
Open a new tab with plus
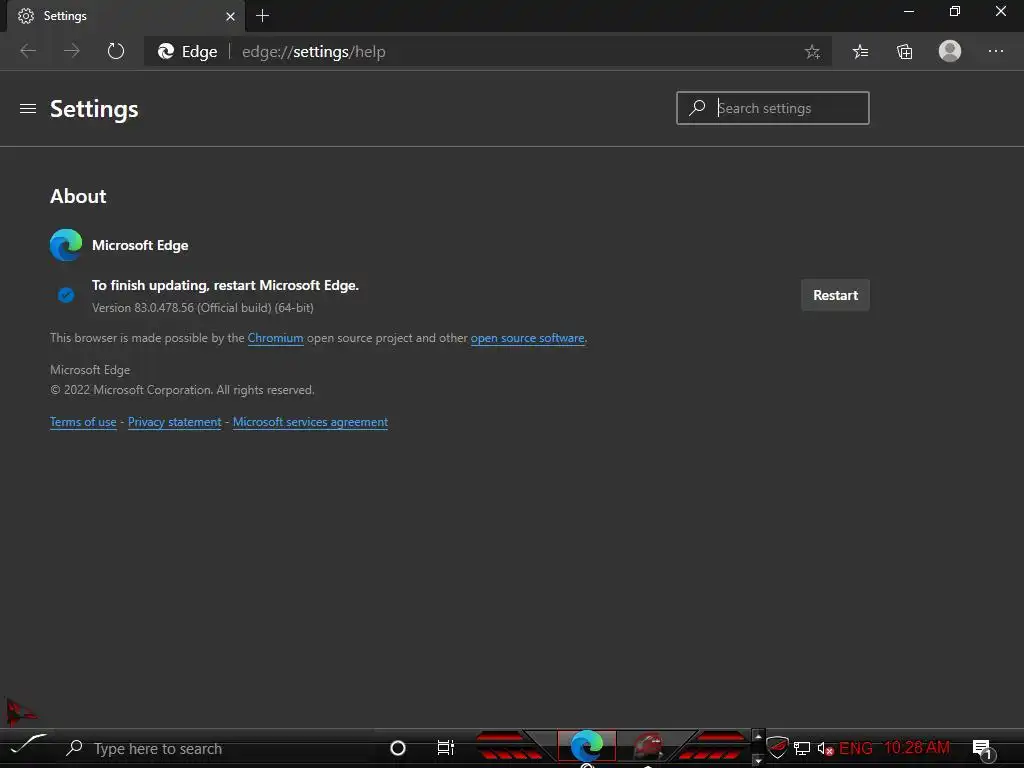pyautogui.click(x=263, y=16)
